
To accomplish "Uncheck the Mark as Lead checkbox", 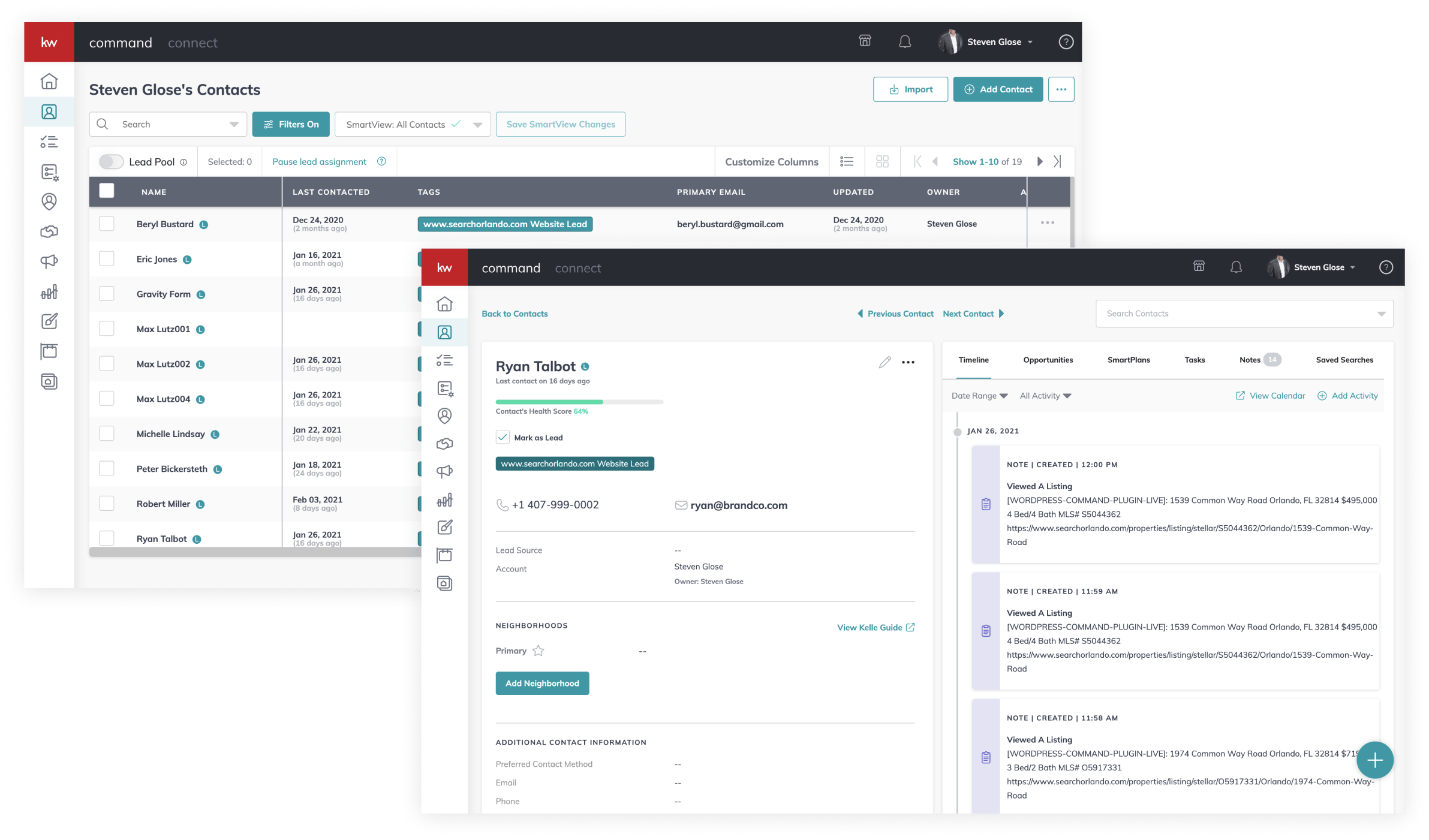I will coord(503,437).
